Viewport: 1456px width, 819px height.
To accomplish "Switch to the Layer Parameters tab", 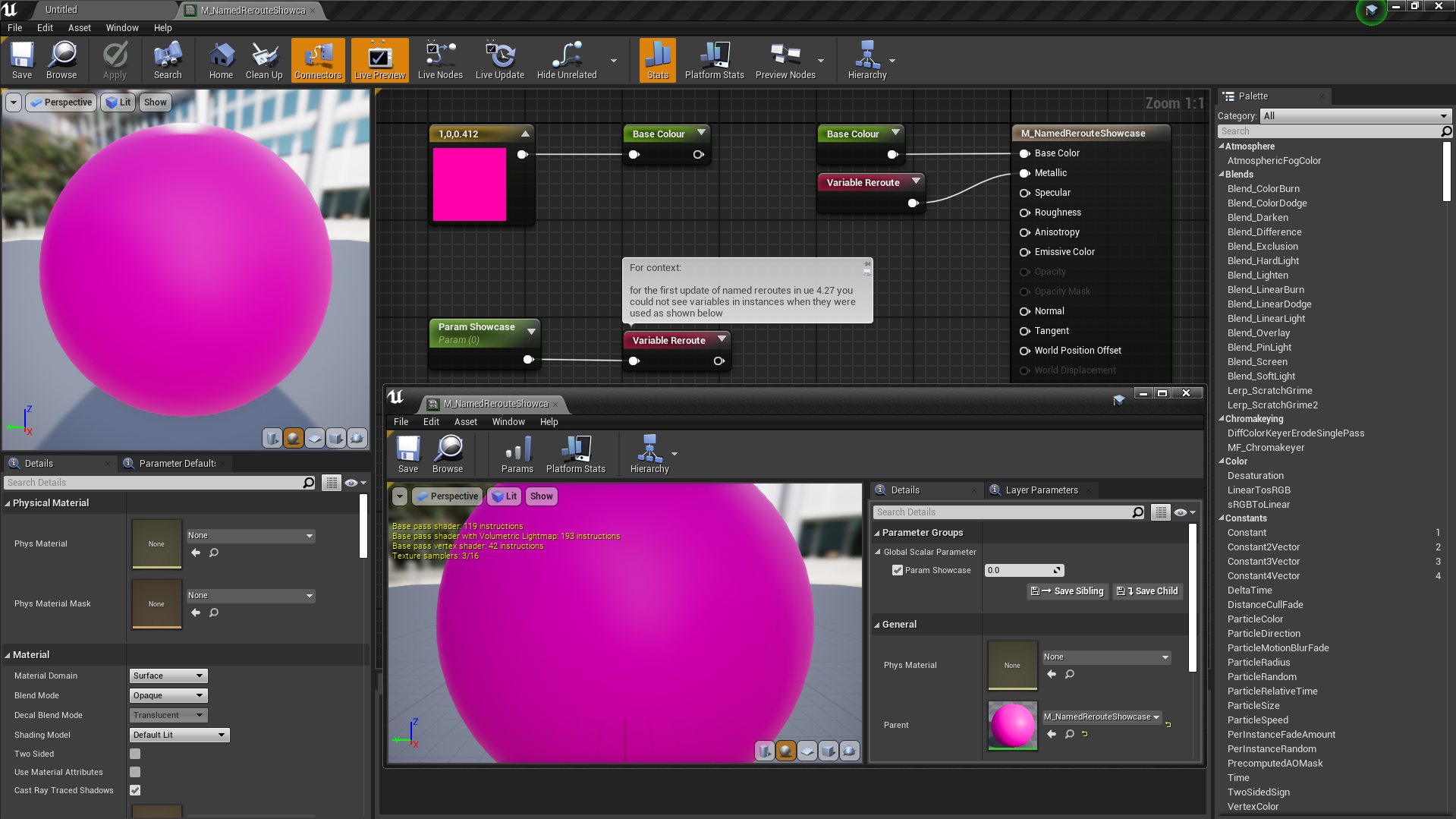I will 1041,490.
